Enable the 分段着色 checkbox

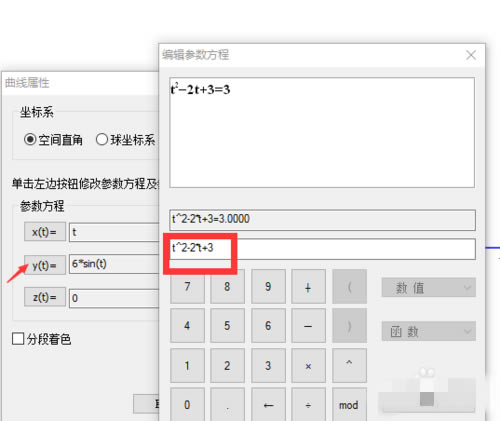click(41, 339)
